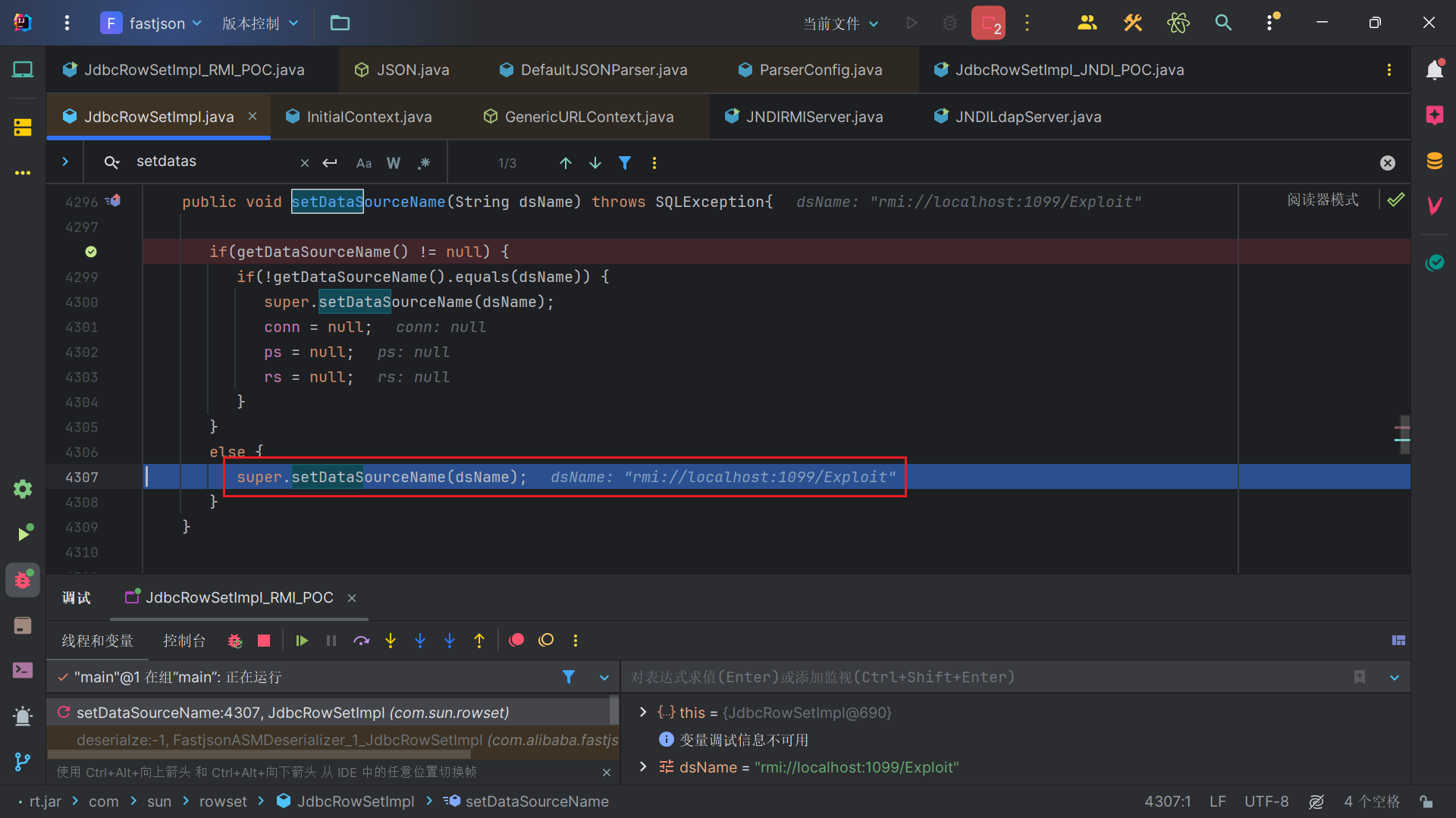Stop the running processes red button

[988, 23]
